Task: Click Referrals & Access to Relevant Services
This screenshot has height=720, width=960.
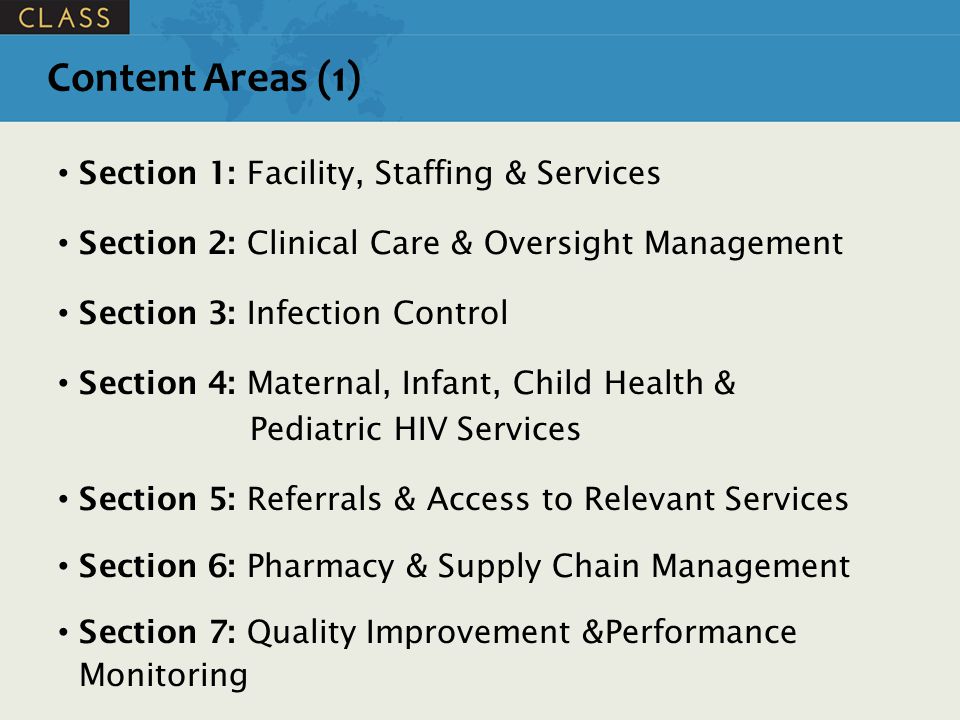Action: pos(548,498)
